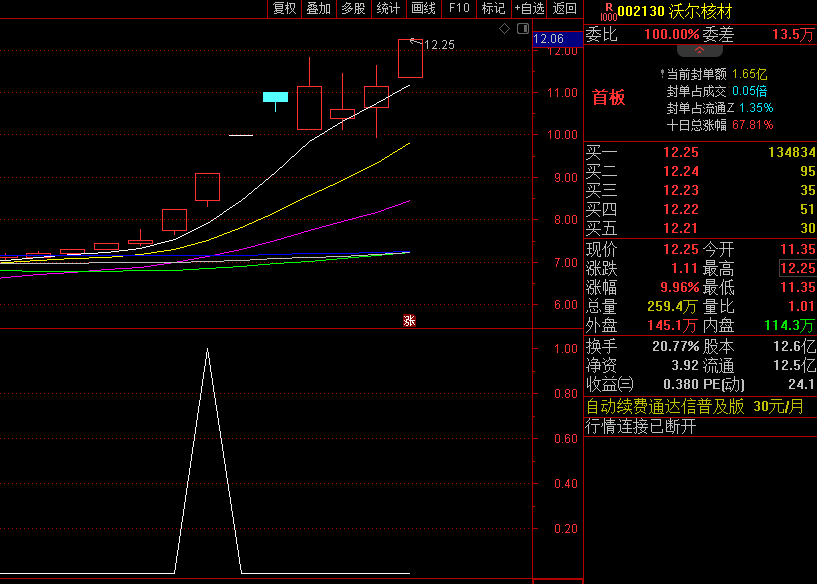
Task: Click the 买一 bid price 12.25
Action: point(680,153)
